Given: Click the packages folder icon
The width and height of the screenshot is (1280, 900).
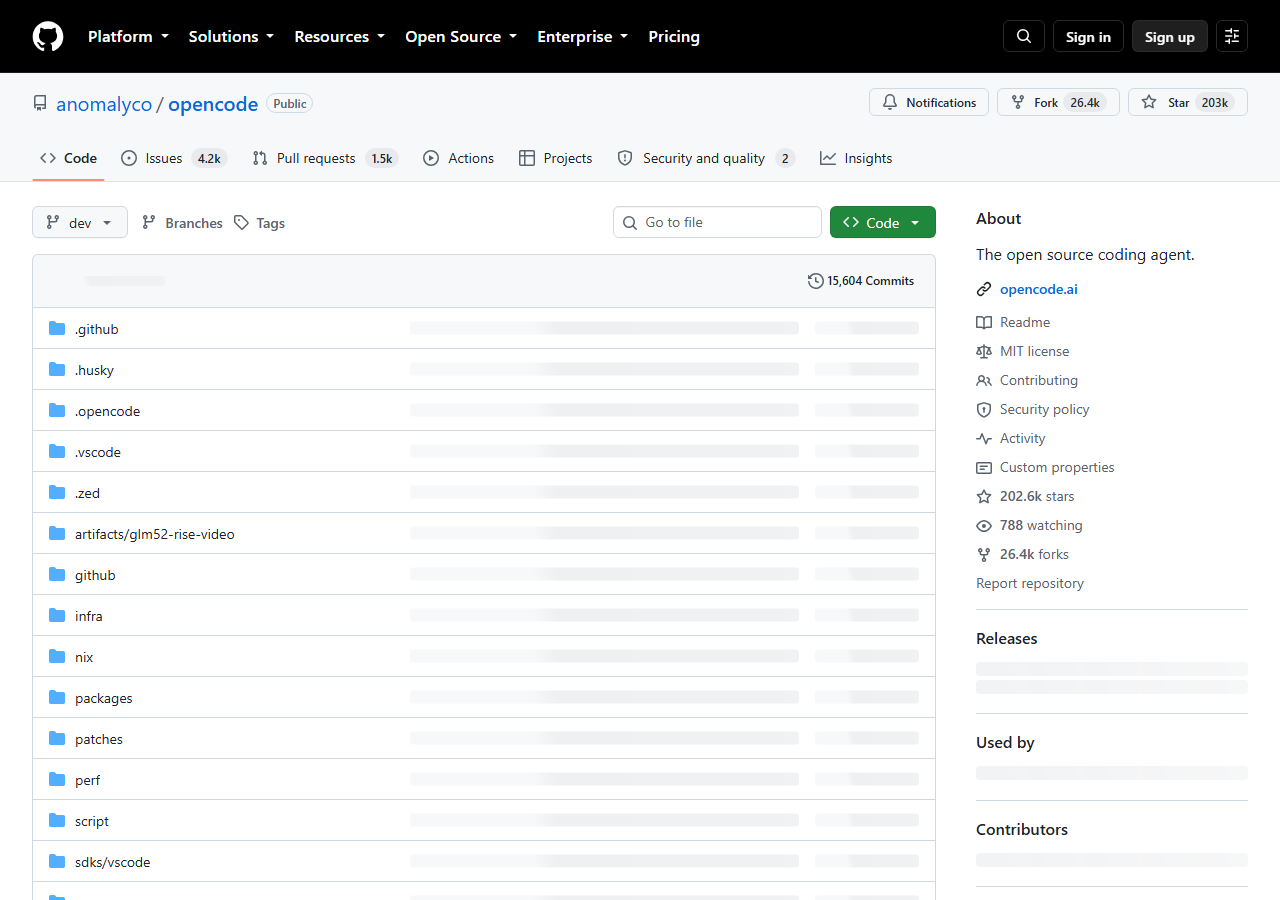Looking at the screenshot, I should (57, 698).
